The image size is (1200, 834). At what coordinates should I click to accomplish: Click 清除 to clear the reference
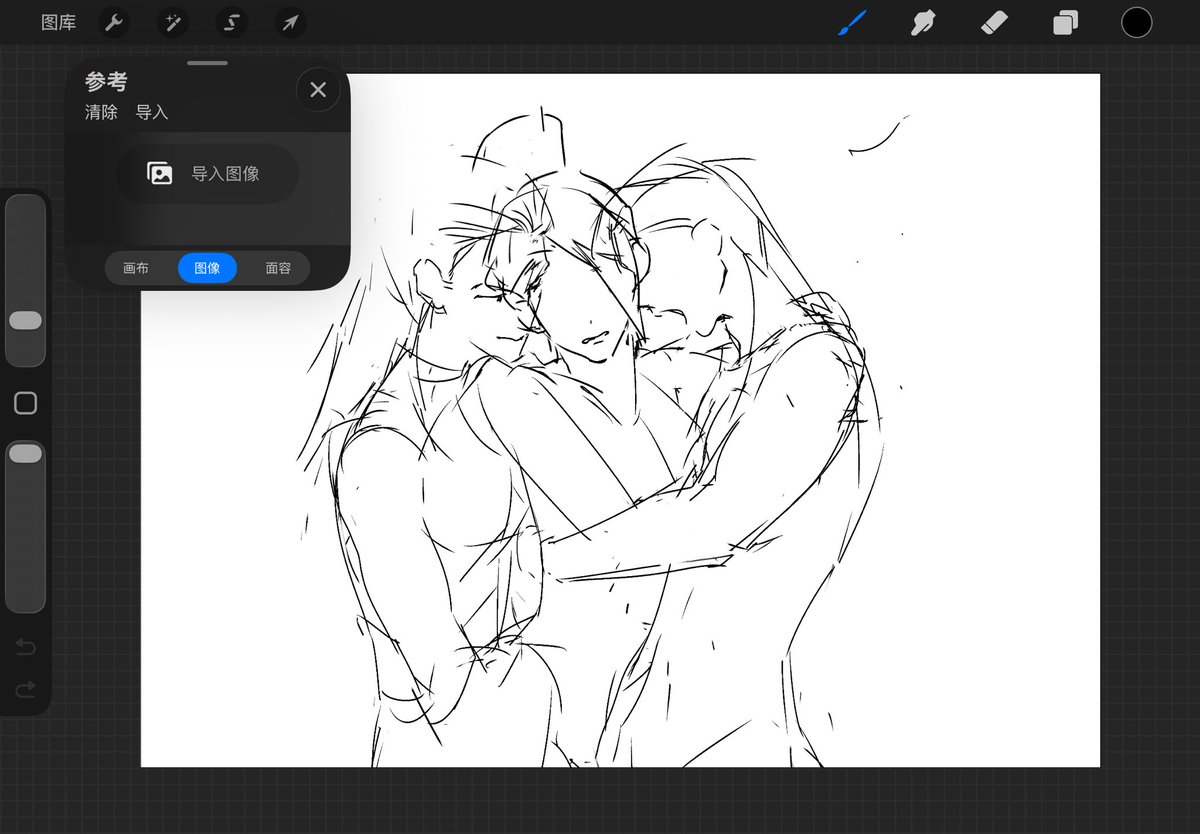101,112
